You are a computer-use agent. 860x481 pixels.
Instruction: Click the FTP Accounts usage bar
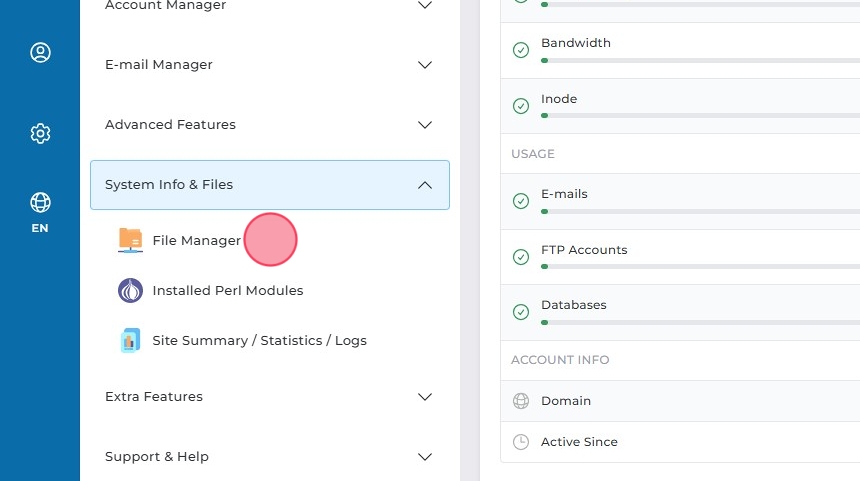pos(700,266)
